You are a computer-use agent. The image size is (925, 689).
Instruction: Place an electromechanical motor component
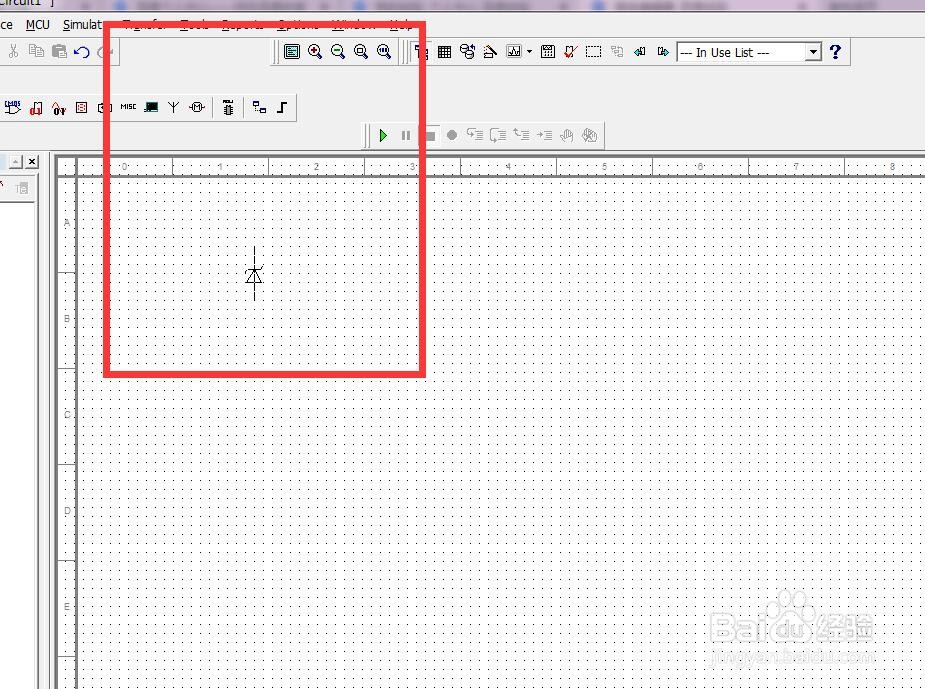point(197,107)
